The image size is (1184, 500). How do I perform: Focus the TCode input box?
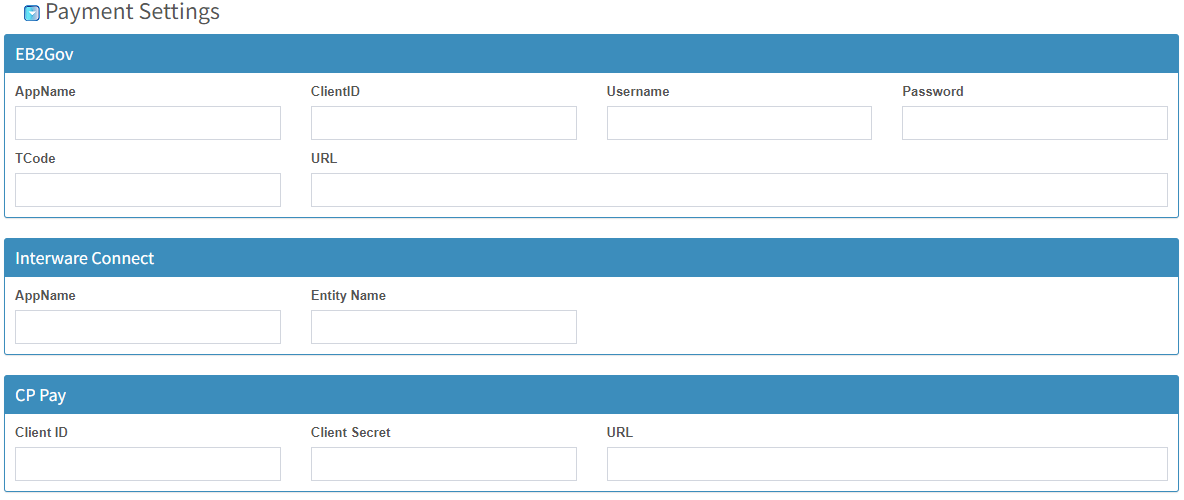pyautogui.click(x=148, y=190)
